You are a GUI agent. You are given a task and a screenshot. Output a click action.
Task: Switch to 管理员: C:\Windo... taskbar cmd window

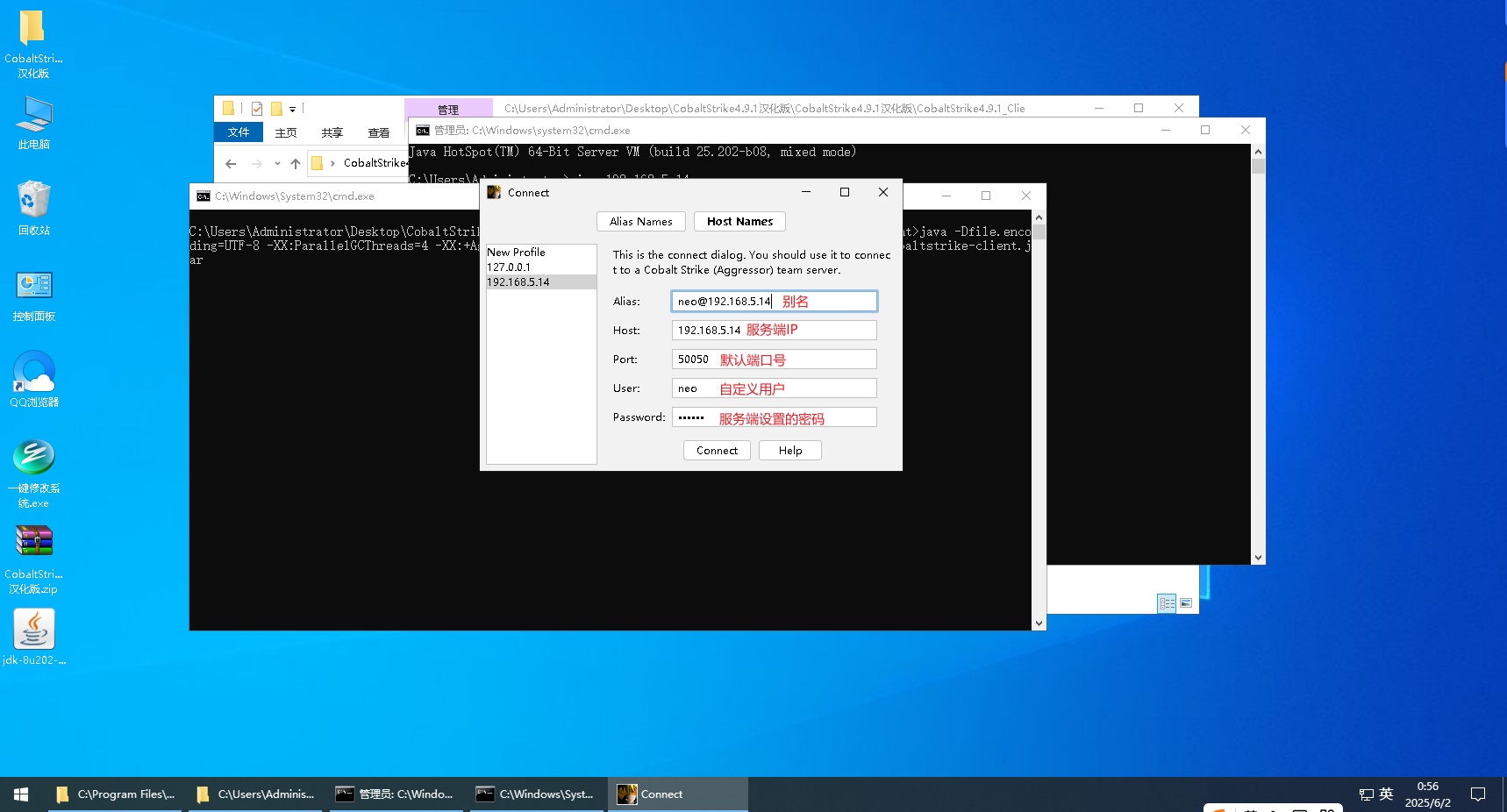(x=396, y=794)
